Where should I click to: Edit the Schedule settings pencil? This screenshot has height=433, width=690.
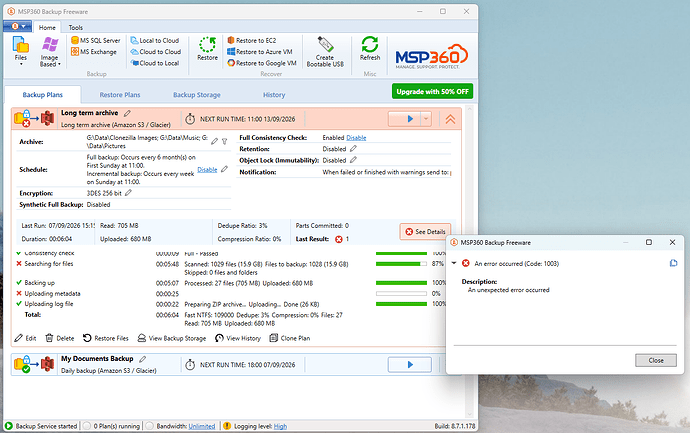pos(224,169)
